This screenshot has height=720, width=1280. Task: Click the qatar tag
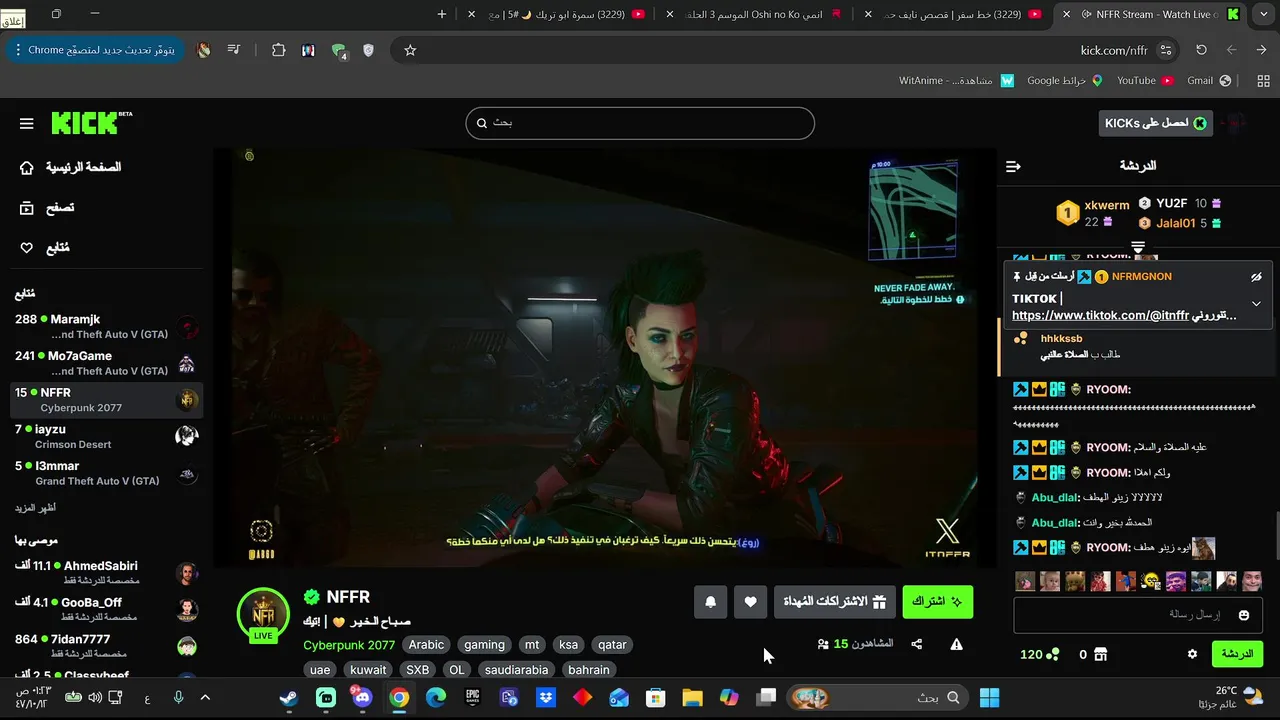(611, 645)
